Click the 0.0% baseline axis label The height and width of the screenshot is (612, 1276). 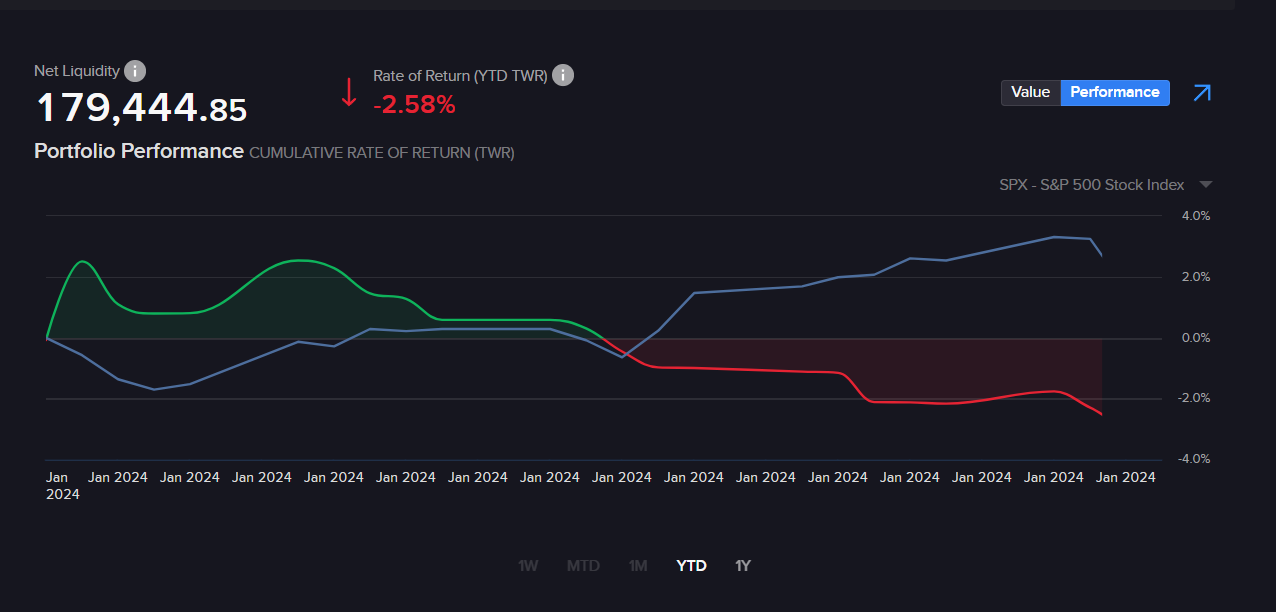(x=1196, y=338)
